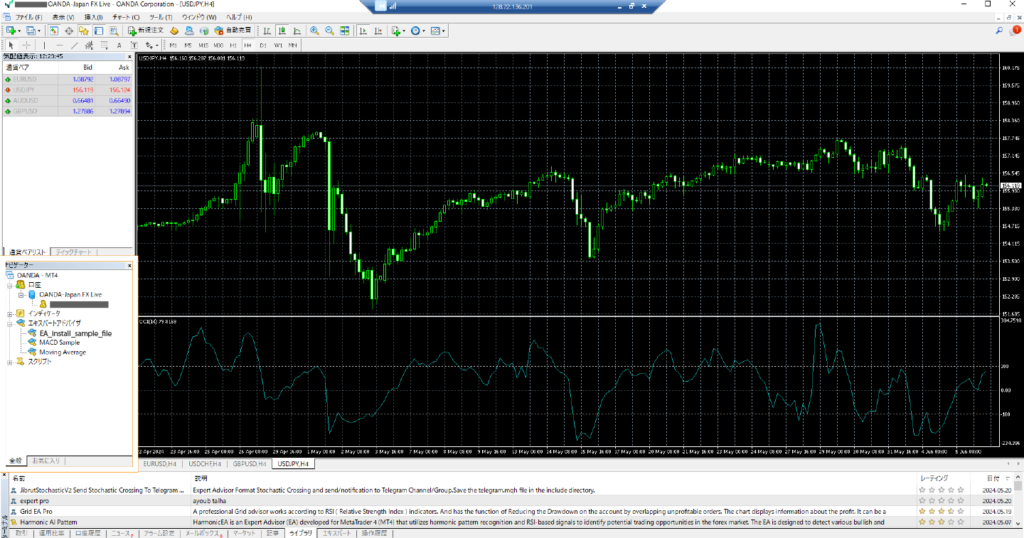The width and height of the screenshot is (1024, 538).
Task: Switch chart to H1 timeframe
Action: [x=233, y=45]
